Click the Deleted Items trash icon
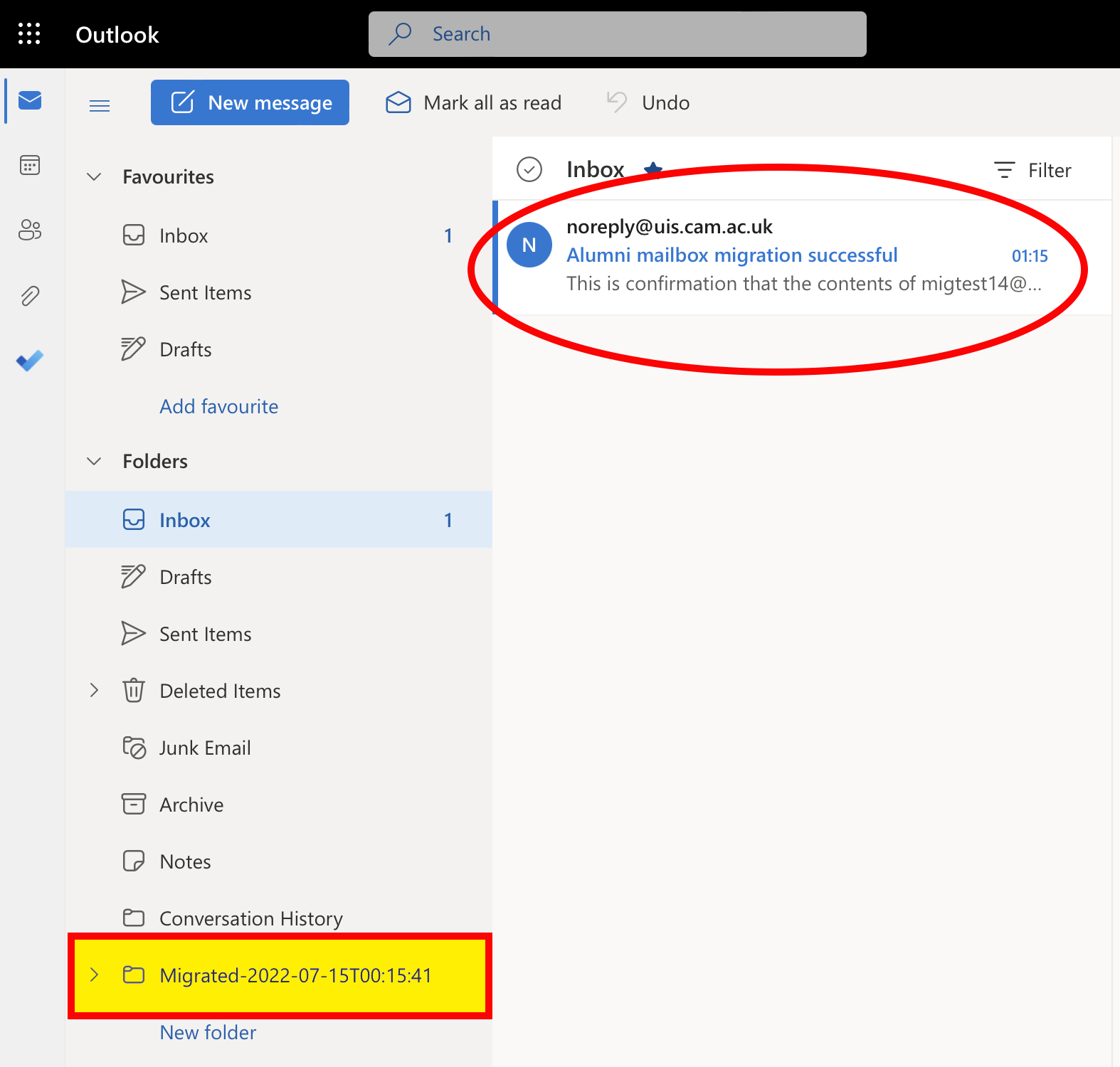 (134, 691)
